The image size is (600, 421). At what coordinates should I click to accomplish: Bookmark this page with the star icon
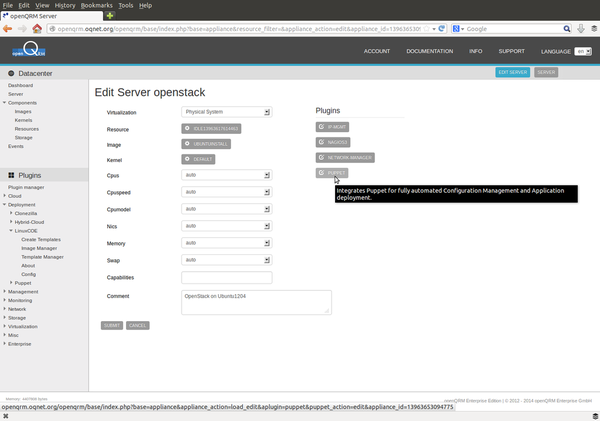coord(426,29)
